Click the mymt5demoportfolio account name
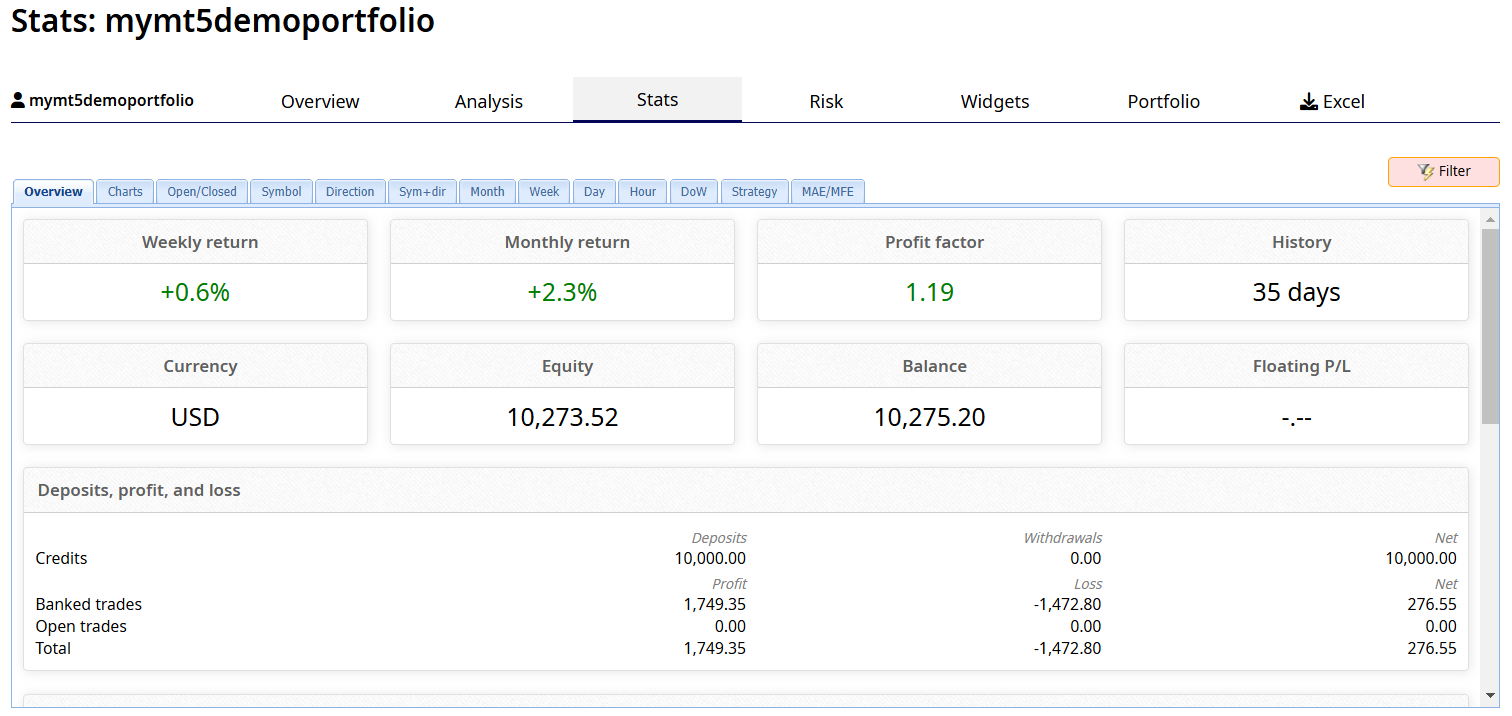The width and height of the screenshot is (1512, 716). click(x=111, y=100)
